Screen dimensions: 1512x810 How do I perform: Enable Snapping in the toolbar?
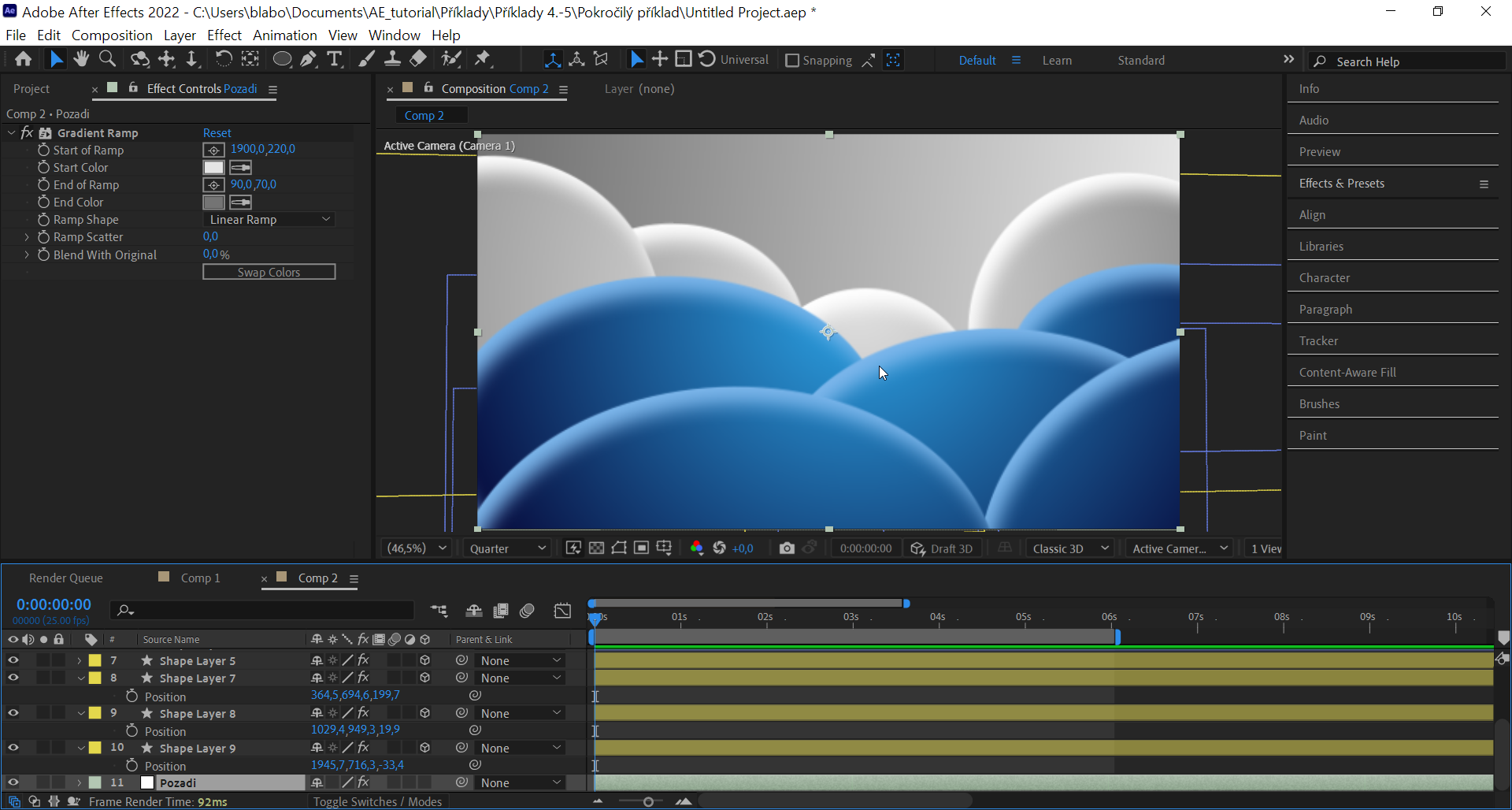[x=792, y=60]
